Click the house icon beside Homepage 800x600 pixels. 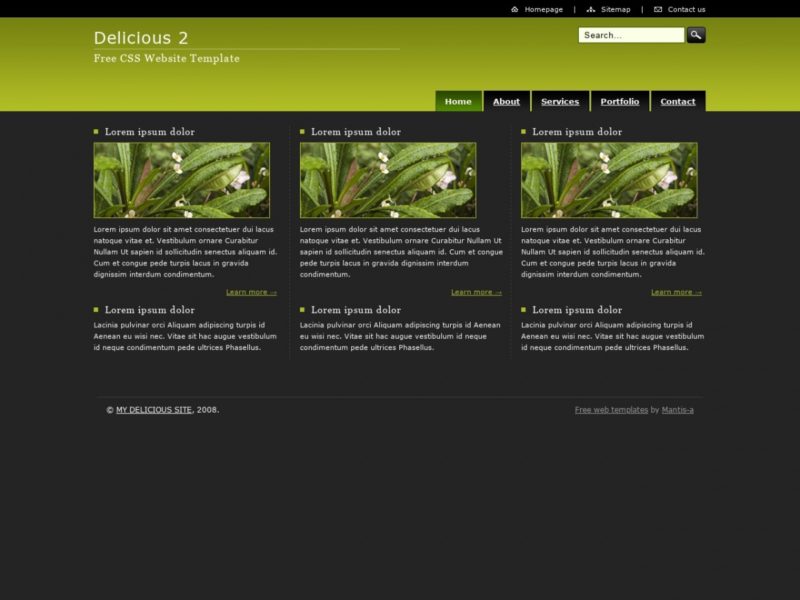(515, 9)
